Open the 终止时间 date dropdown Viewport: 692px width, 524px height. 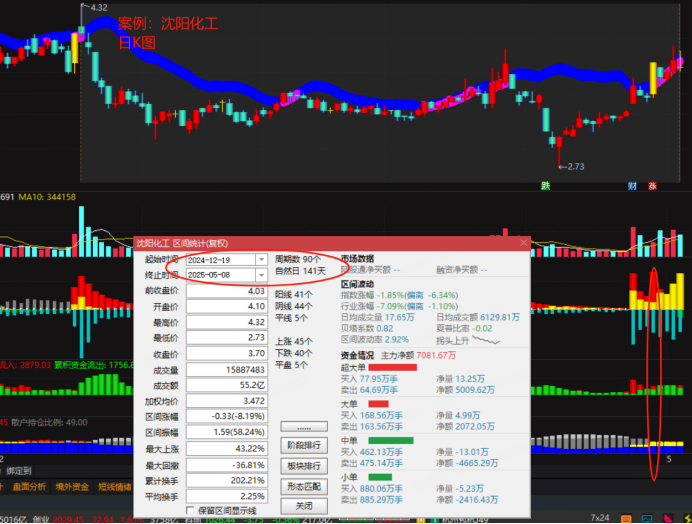(261, 275)
